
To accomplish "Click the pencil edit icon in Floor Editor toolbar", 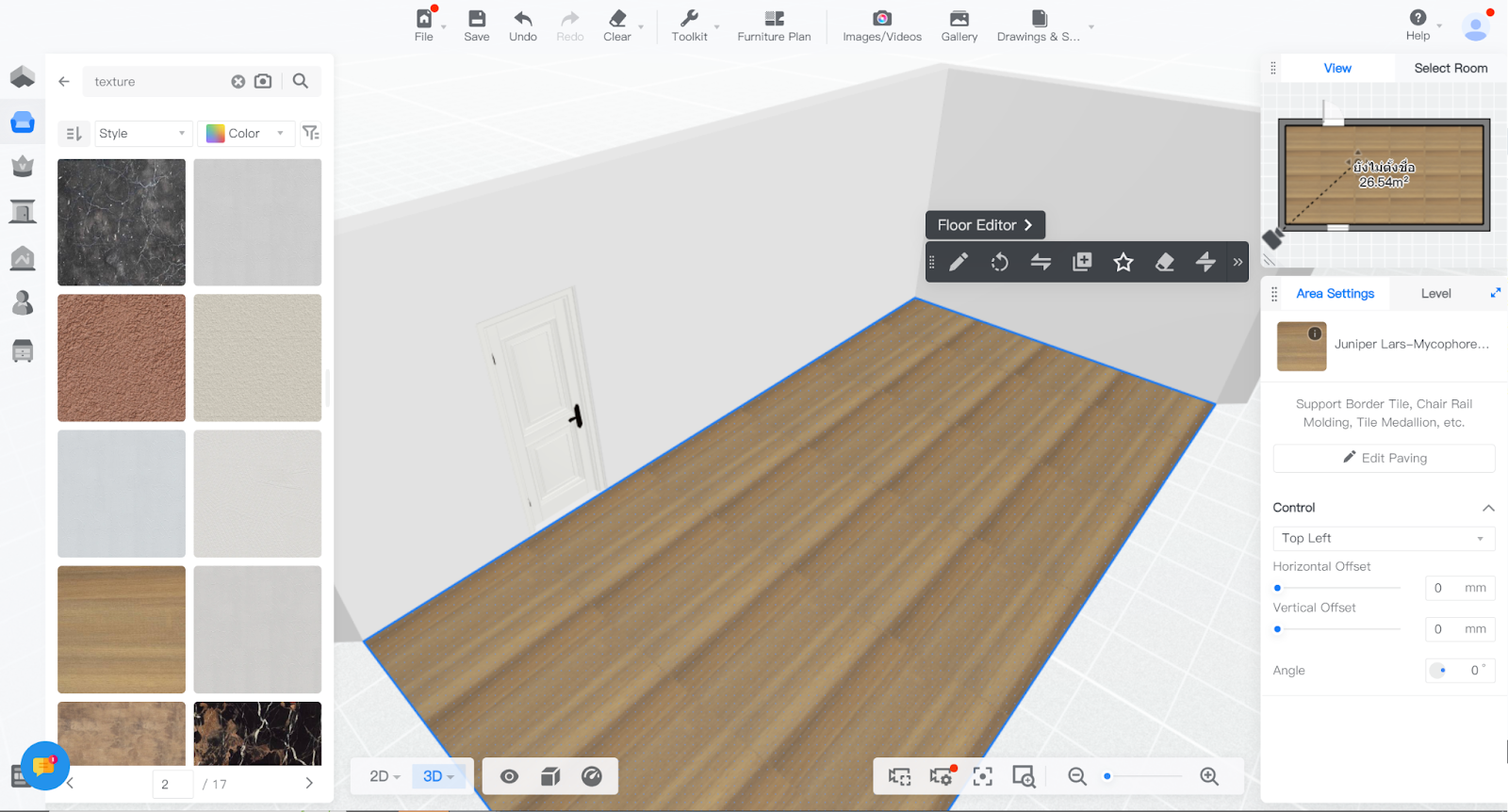I will [959, 262].
